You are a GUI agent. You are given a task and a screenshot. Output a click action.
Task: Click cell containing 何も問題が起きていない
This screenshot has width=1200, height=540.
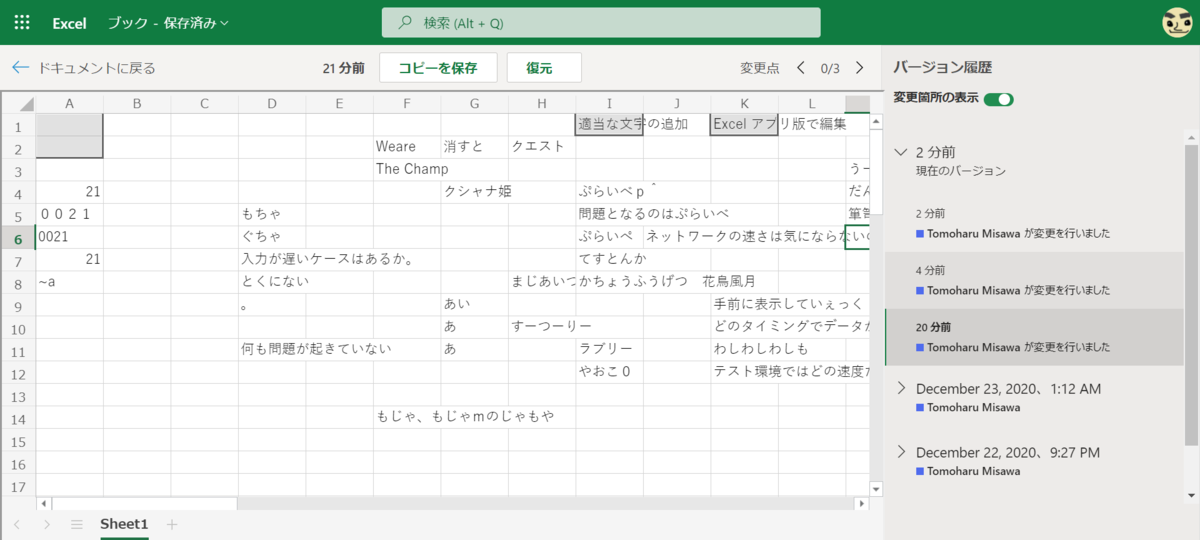click(x=272, y=349)
